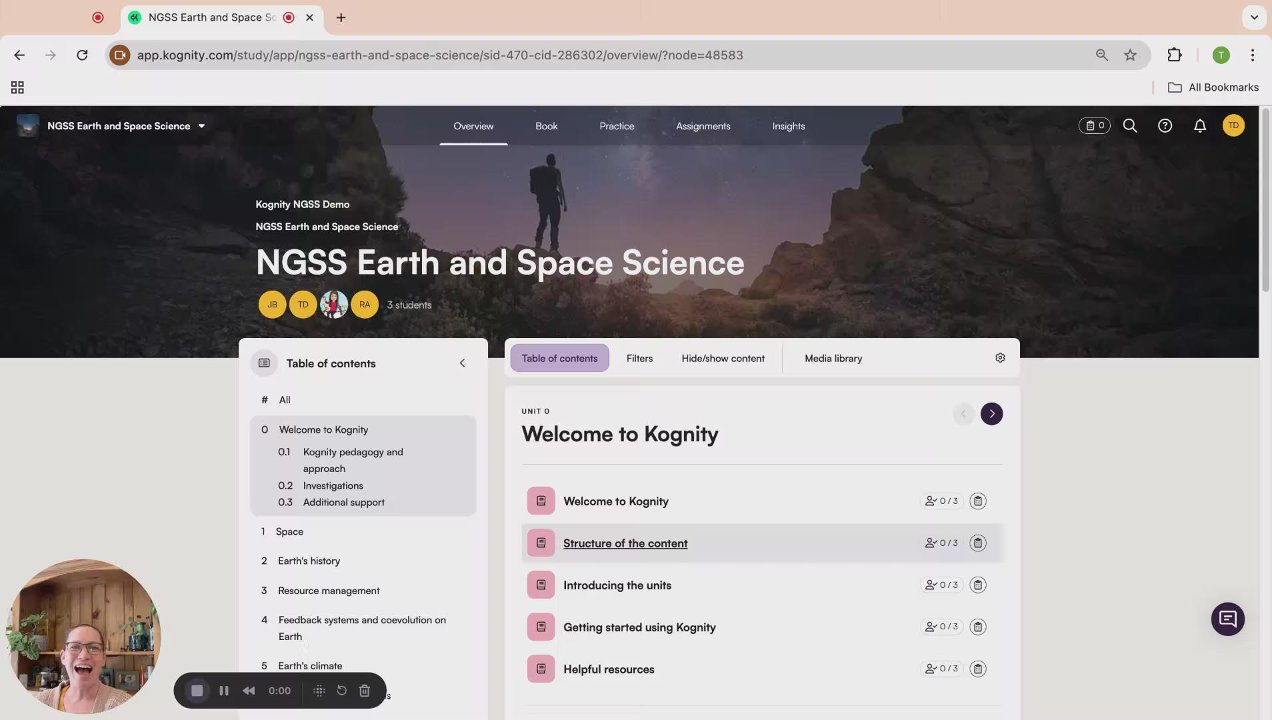Switch to the Overview tab

point(473,126)
